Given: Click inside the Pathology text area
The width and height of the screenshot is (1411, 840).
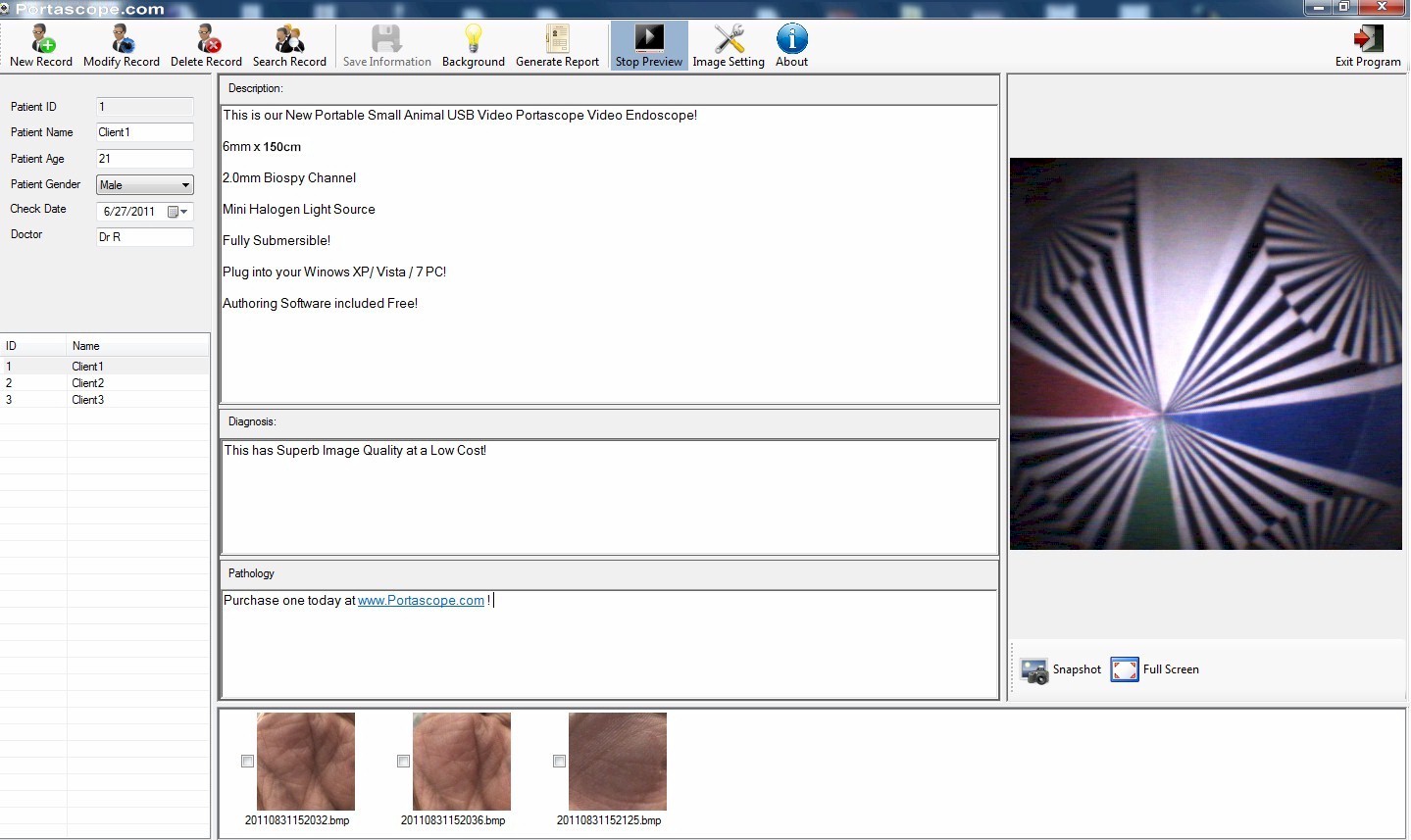Looking at the screenshot, I should click(x=609, y=644).
